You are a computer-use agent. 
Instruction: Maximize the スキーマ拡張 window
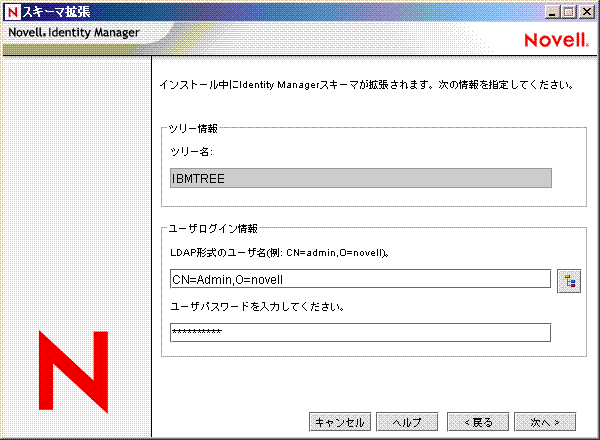(x=570, y=11)
